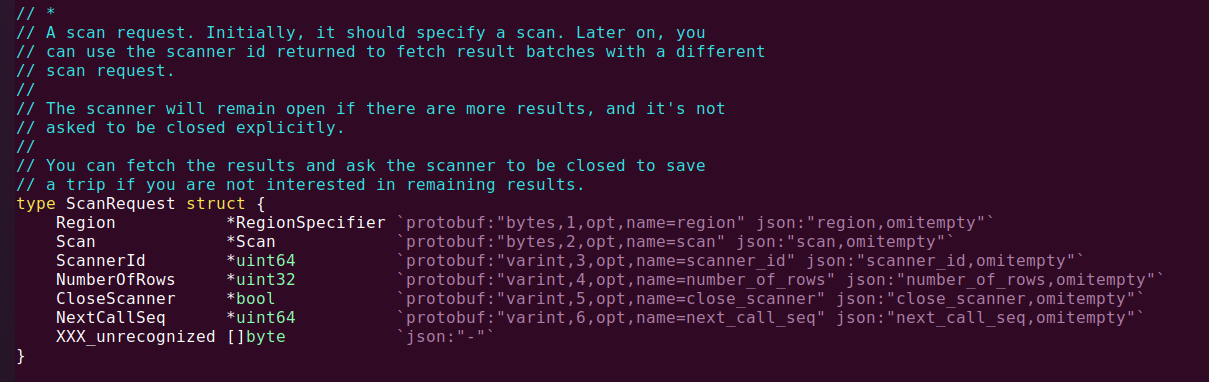Click the []byte type

tap(256, 336)
